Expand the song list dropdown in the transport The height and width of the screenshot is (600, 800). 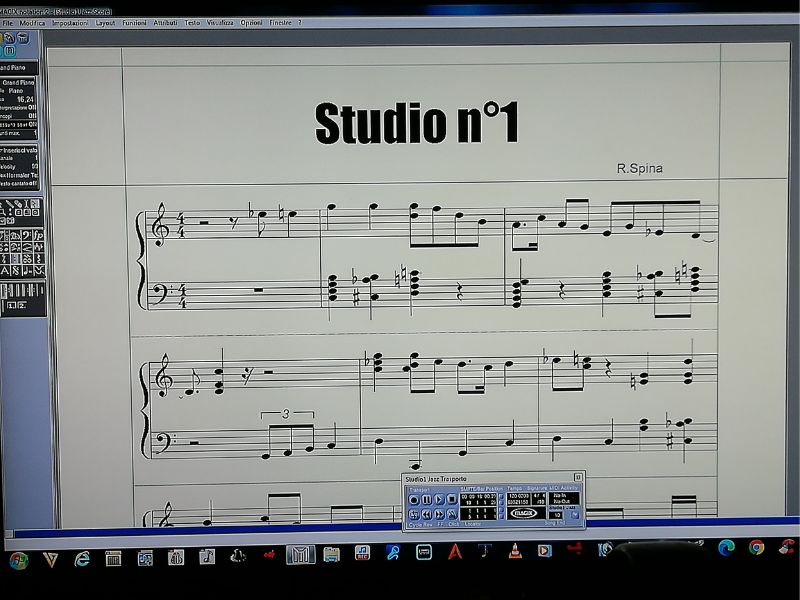[575, 515]
